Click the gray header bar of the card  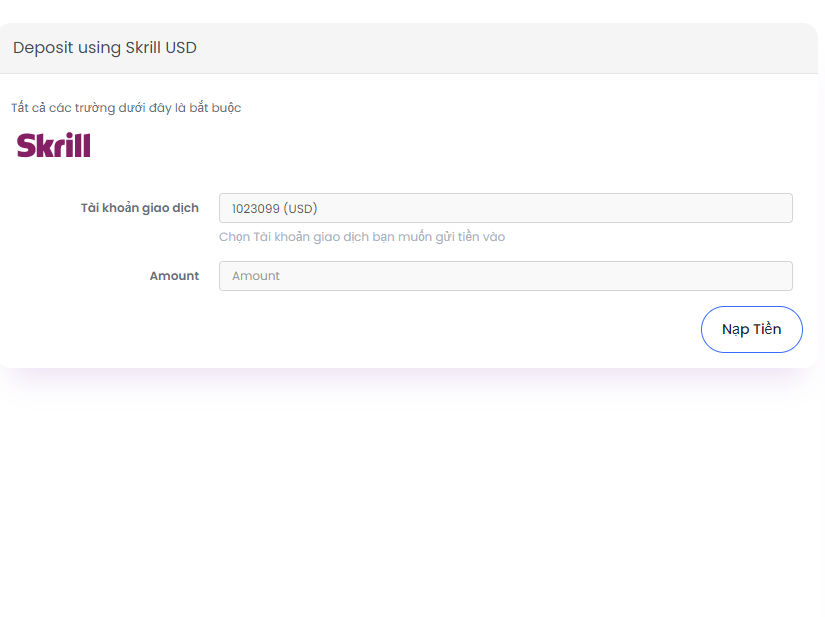(409, 48)
